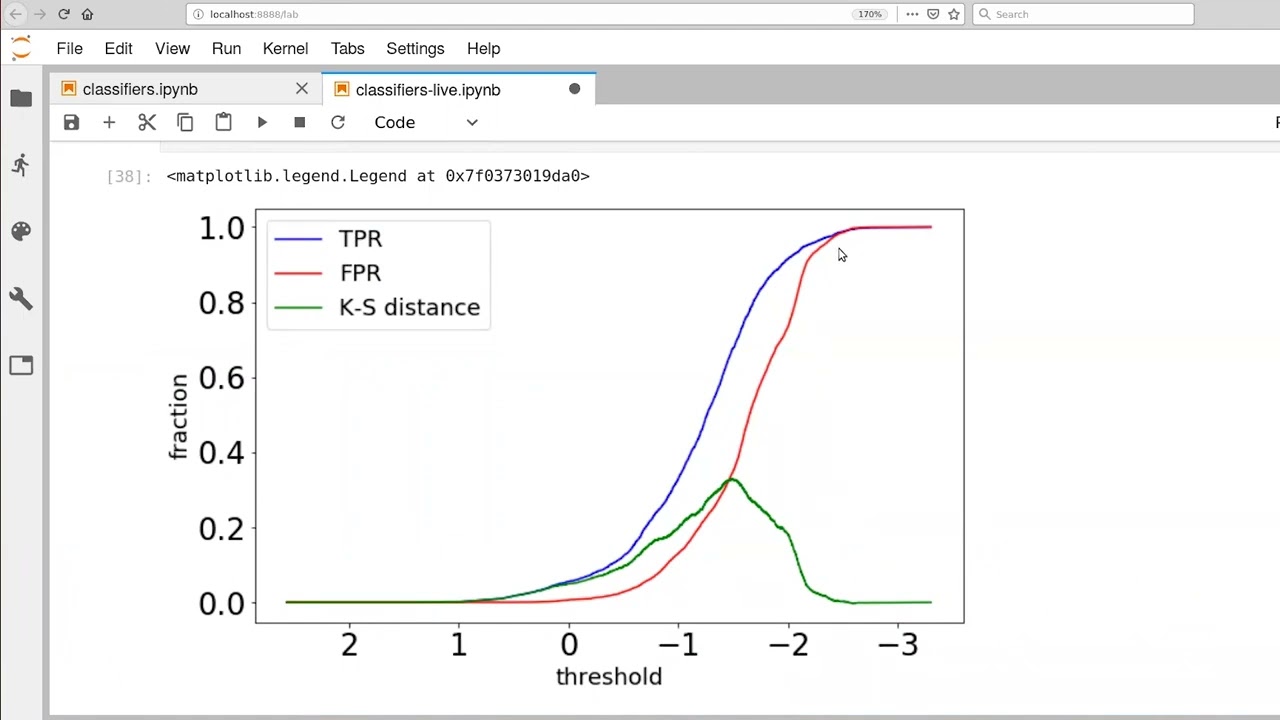
Task: Click the browser forward arrow
Action: (x=40, y=14)
